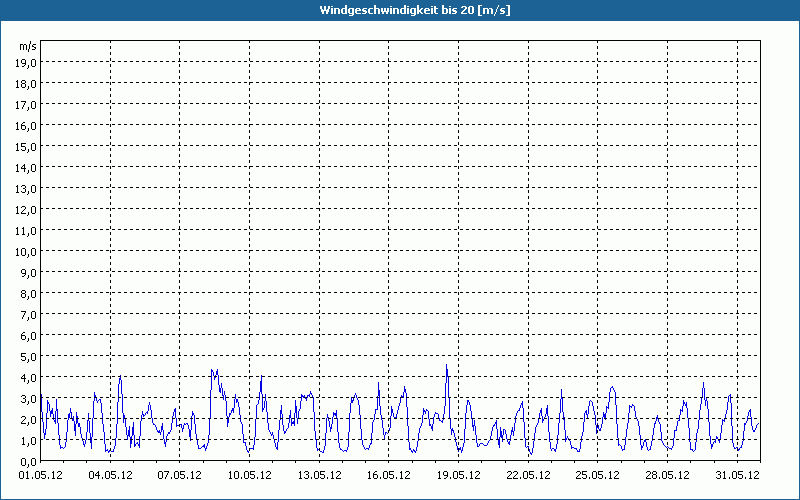Image resolution: width=800 pixels, height=500 pixels.
Task: Click the date label 16.05.12
Action: pos(389,476)
